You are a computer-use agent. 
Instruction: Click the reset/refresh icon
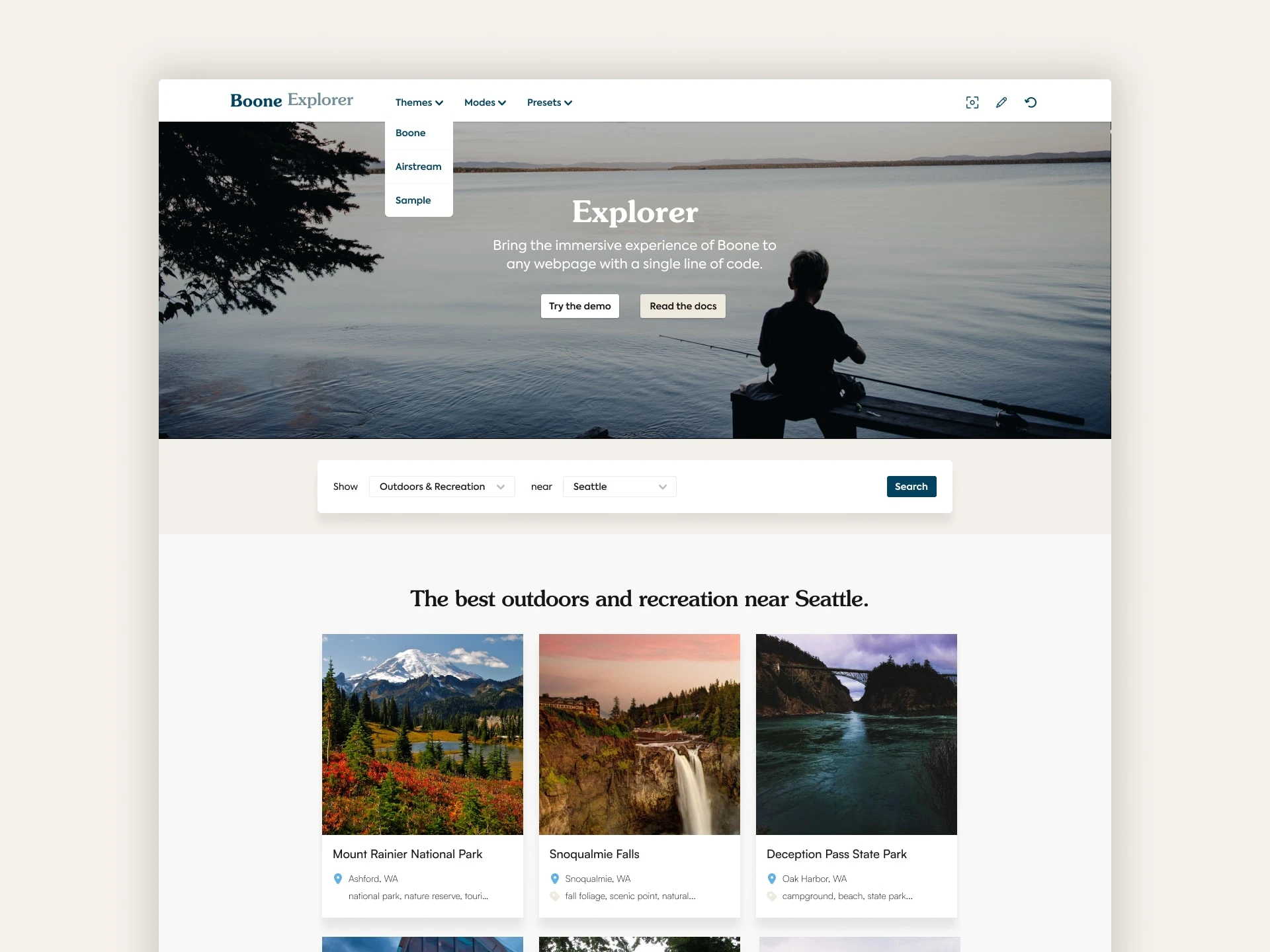click(x=1031, y=101)
